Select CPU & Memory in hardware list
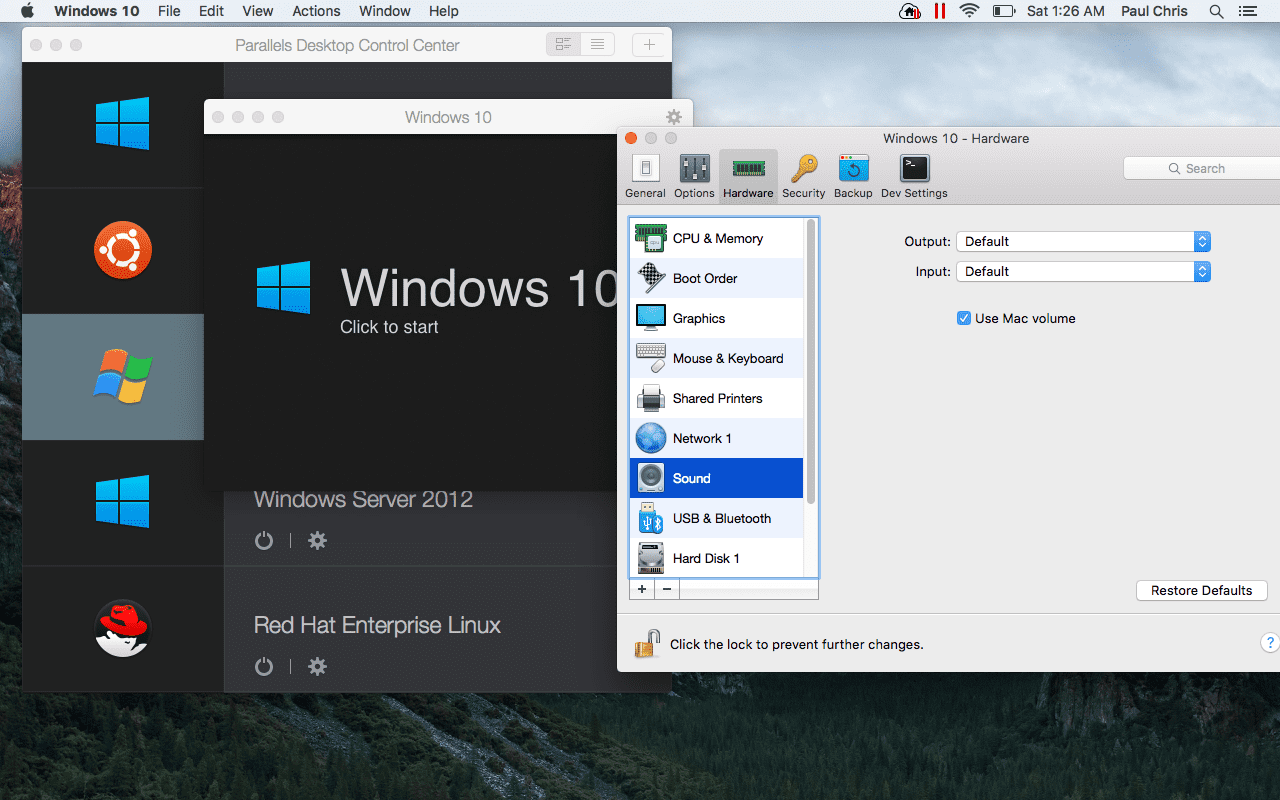Image resolution: width=1280 pixels, height=800 pixels. coord(716,238)
